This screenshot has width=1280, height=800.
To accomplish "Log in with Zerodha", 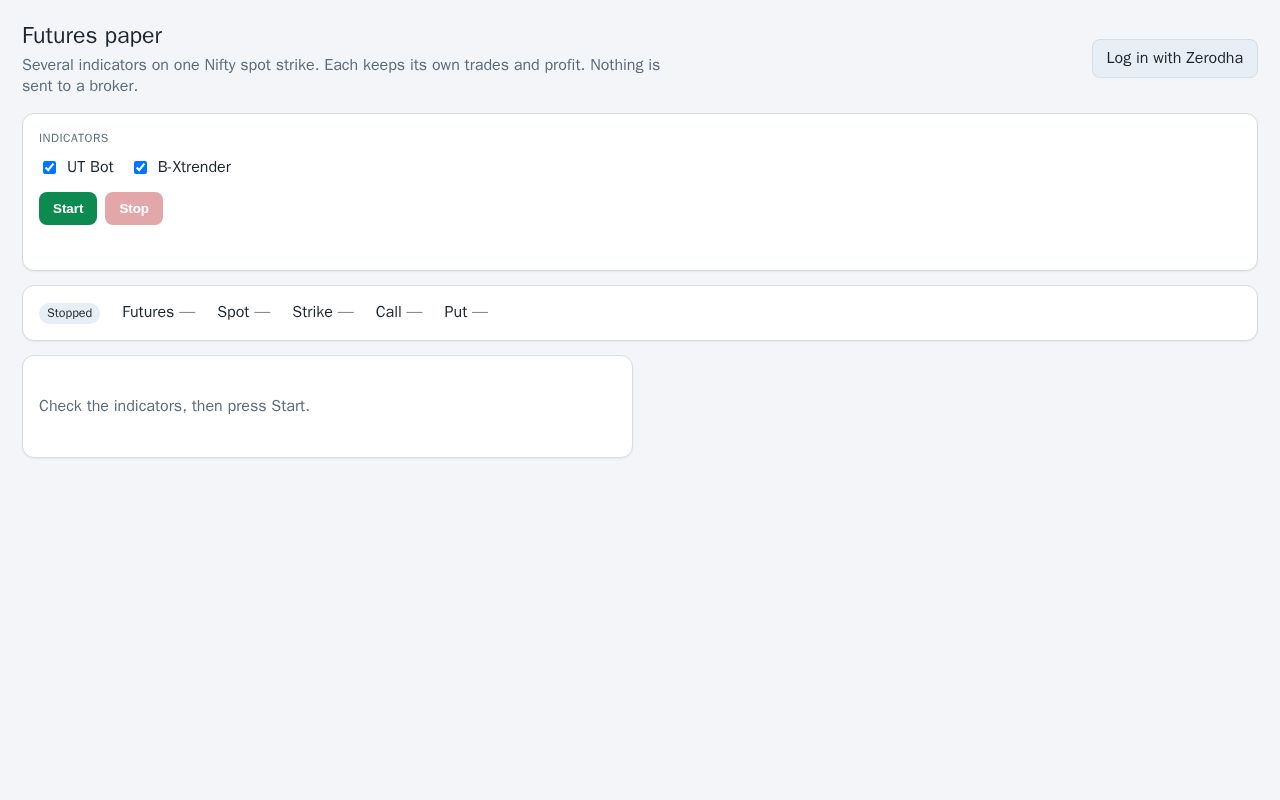I will pos(1174,58).
